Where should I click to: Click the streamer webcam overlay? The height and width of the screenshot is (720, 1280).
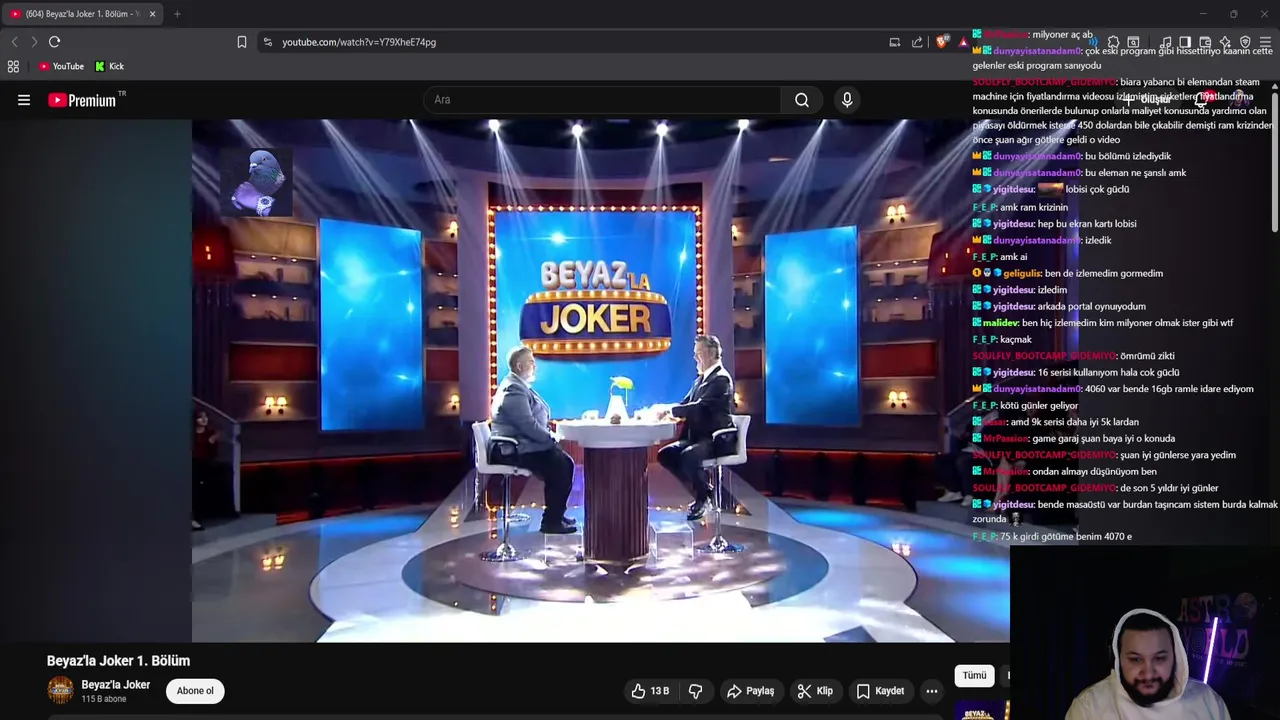(1145, 634)
